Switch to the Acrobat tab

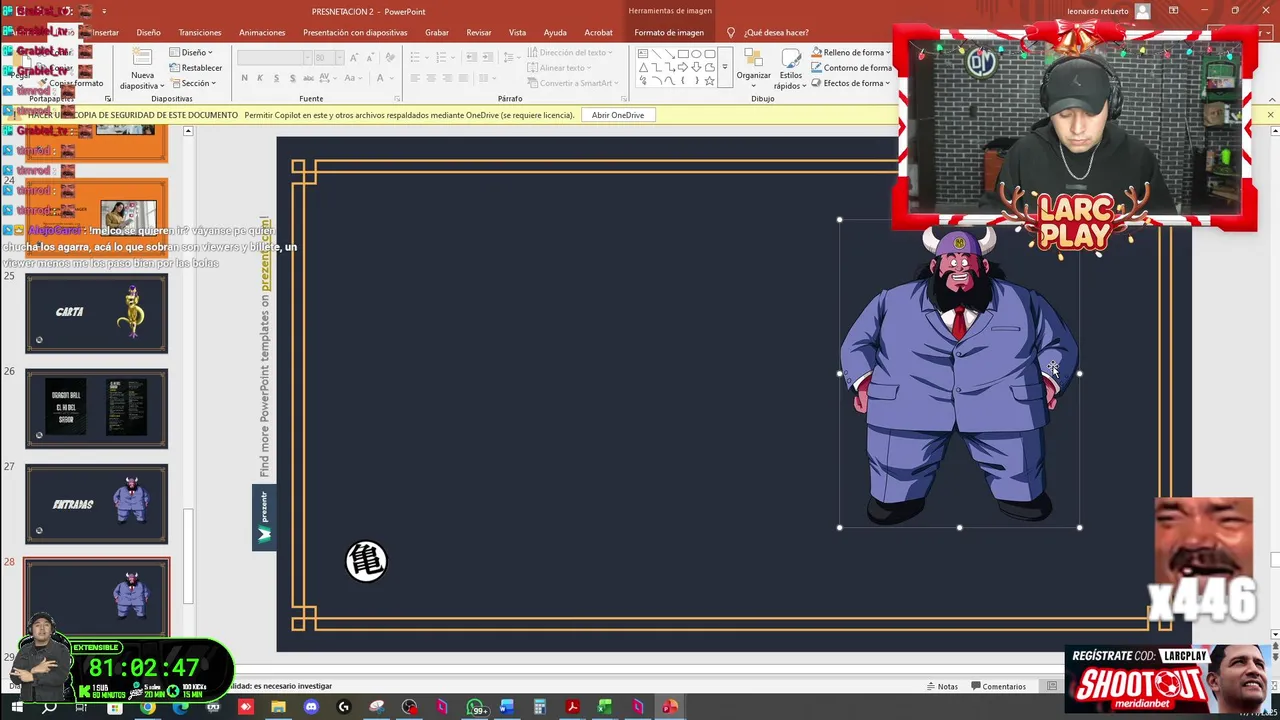[598, 32]
